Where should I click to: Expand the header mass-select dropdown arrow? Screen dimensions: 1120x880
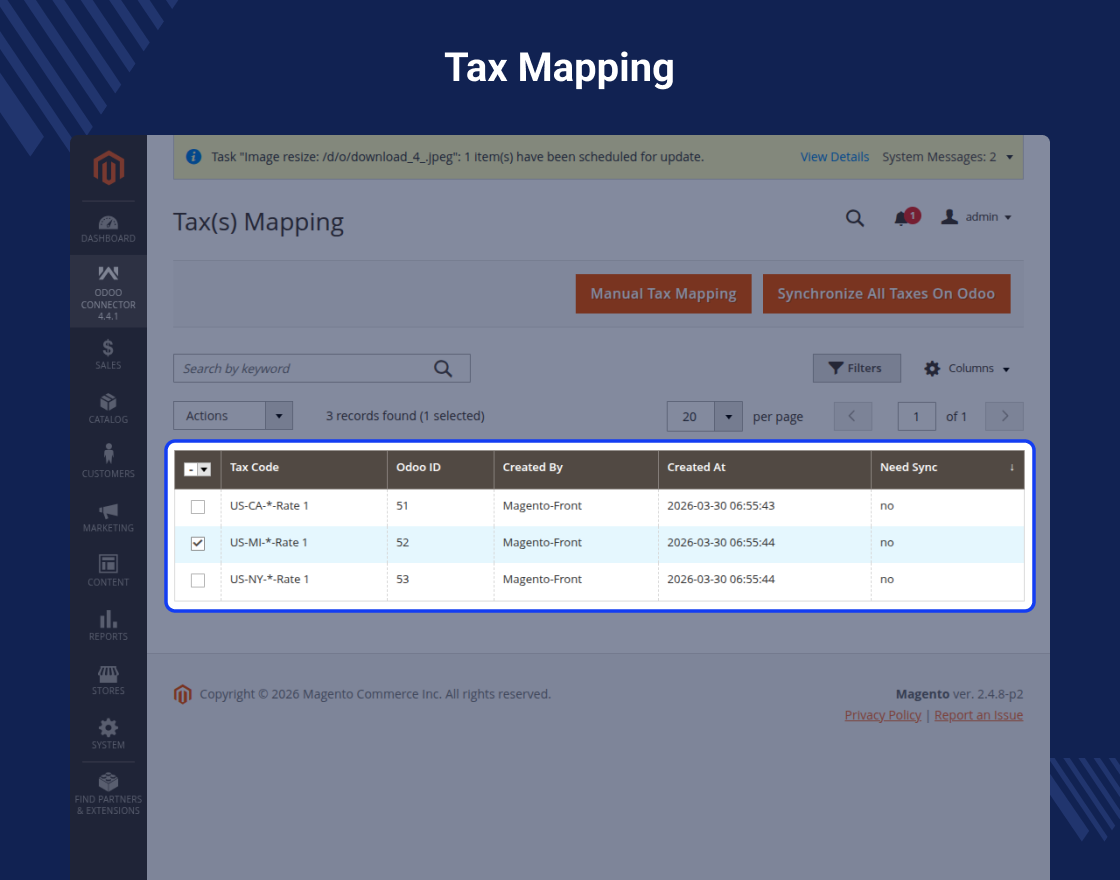point(204,469)
